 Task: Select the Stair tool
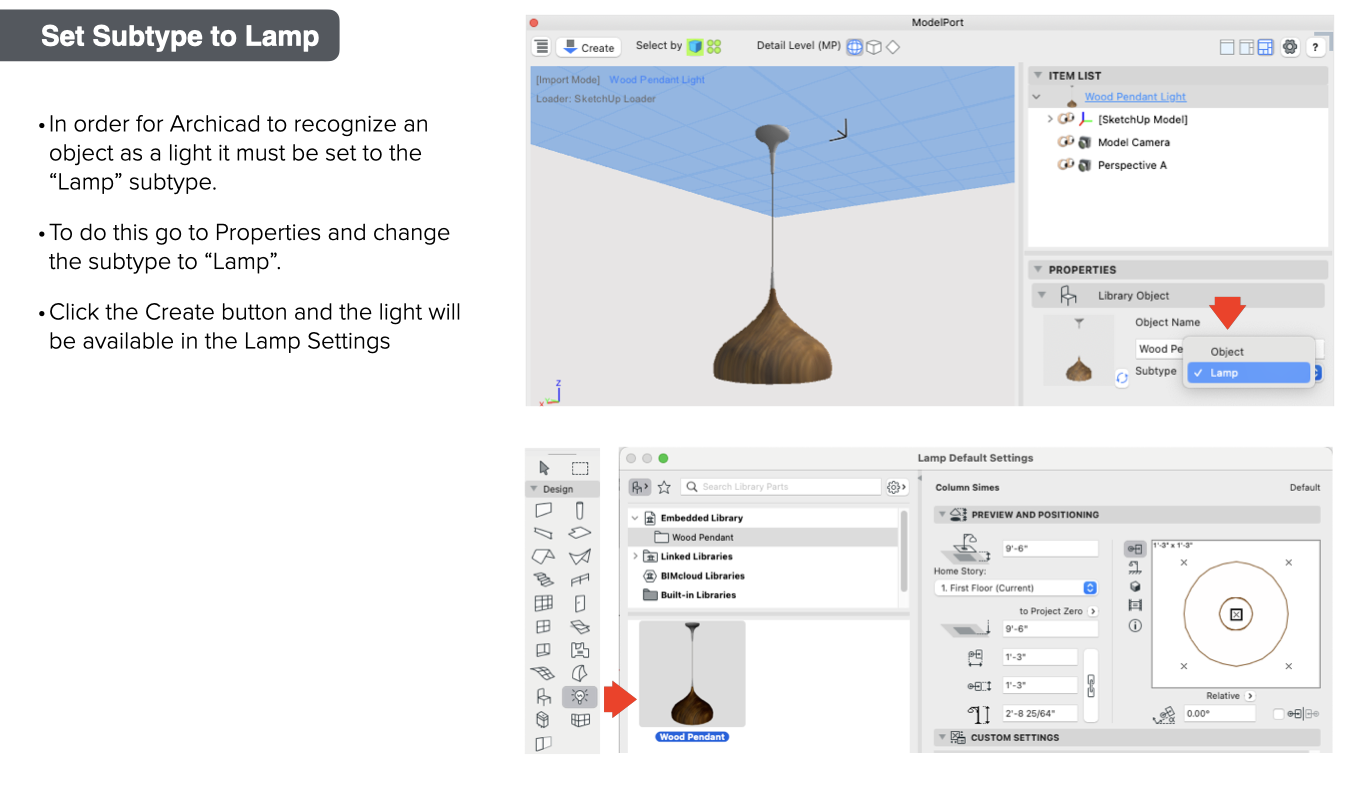coord(544,580)
